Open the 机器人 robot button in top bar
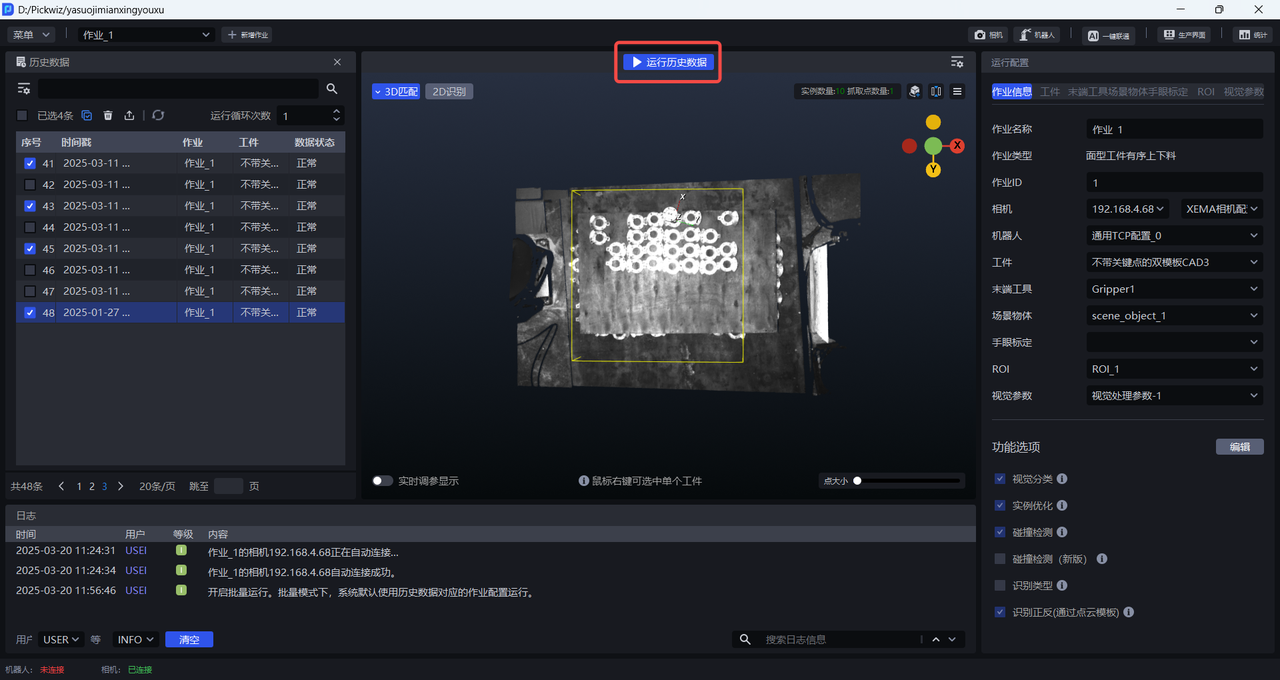This screenshot has height=680, width=1280. [x=1037, y=35]
